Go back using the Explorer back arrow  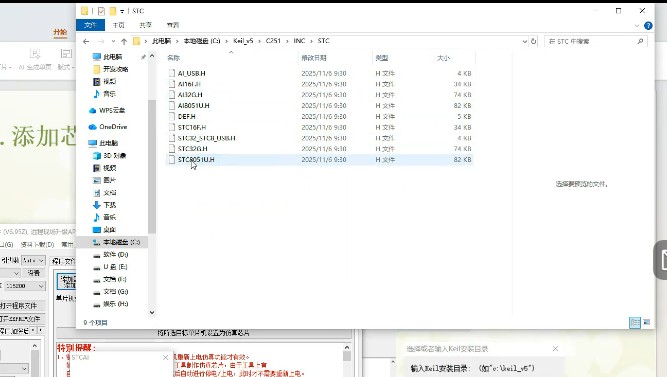click(86, 41)
